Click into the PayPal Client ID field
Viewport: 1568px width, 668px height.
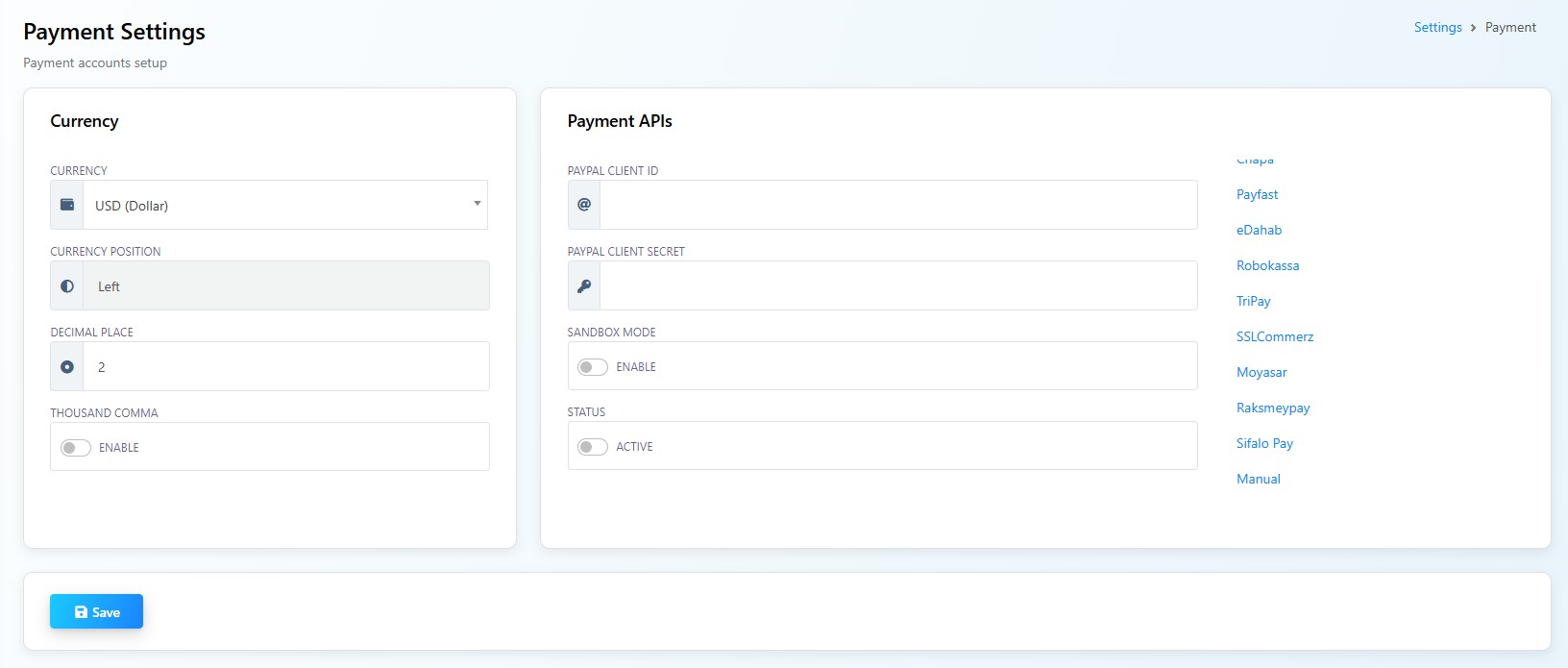[897, 205]
